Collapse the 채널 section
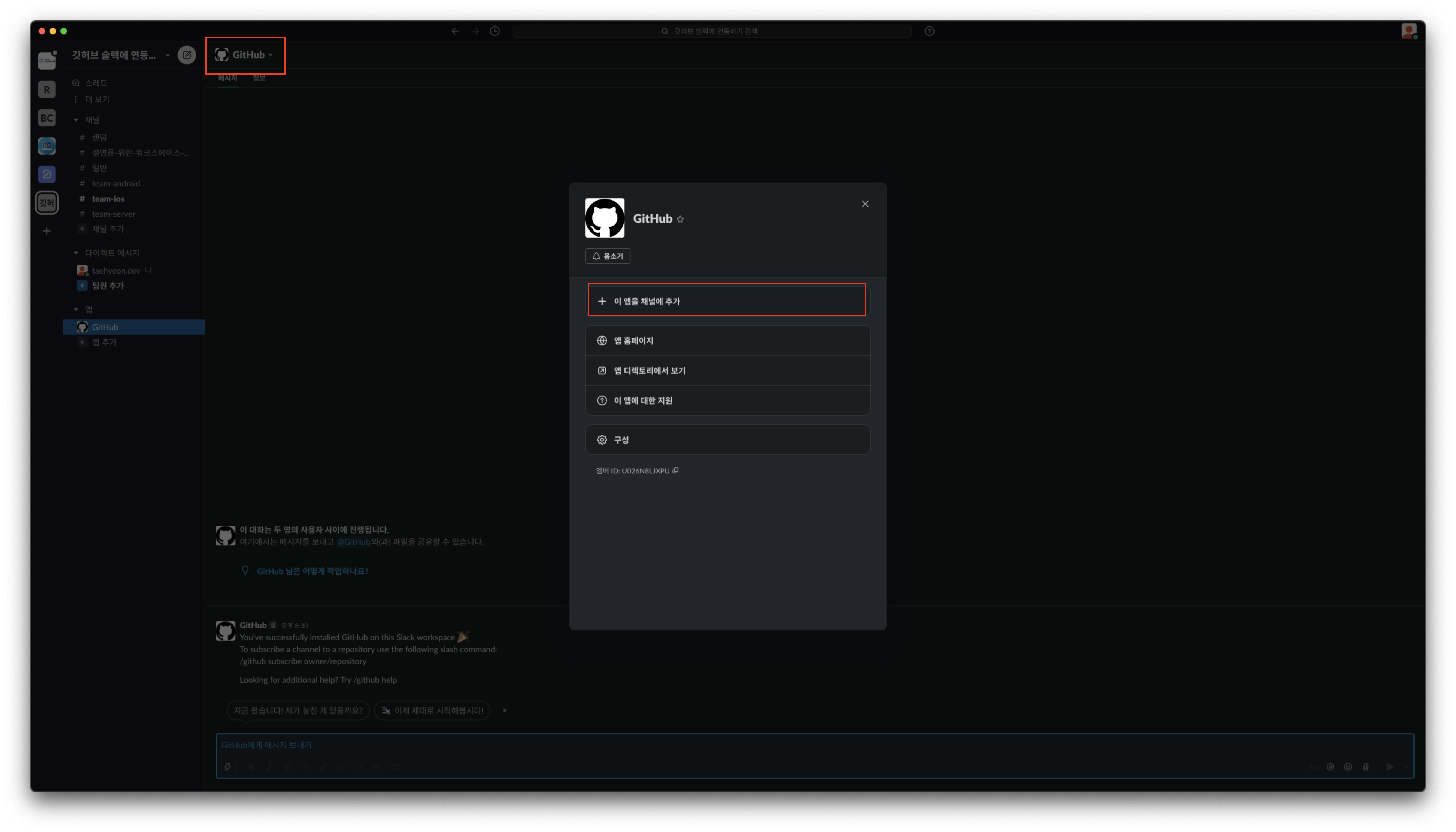 pos(76,120)
